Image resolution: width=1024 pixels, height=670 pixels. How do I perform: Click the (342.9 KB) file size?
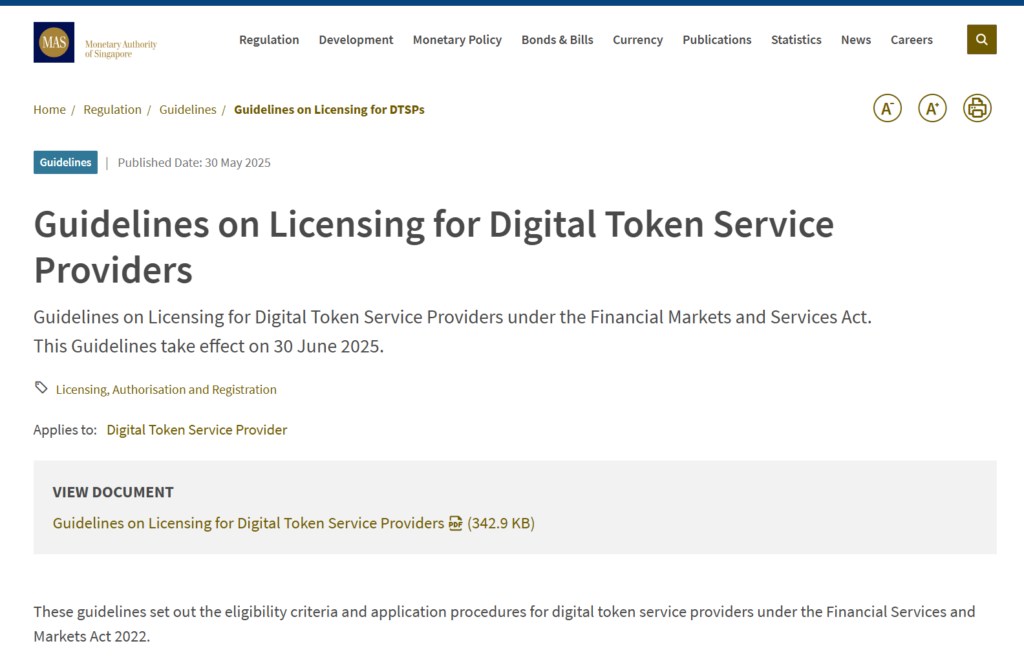pos(501,523)
